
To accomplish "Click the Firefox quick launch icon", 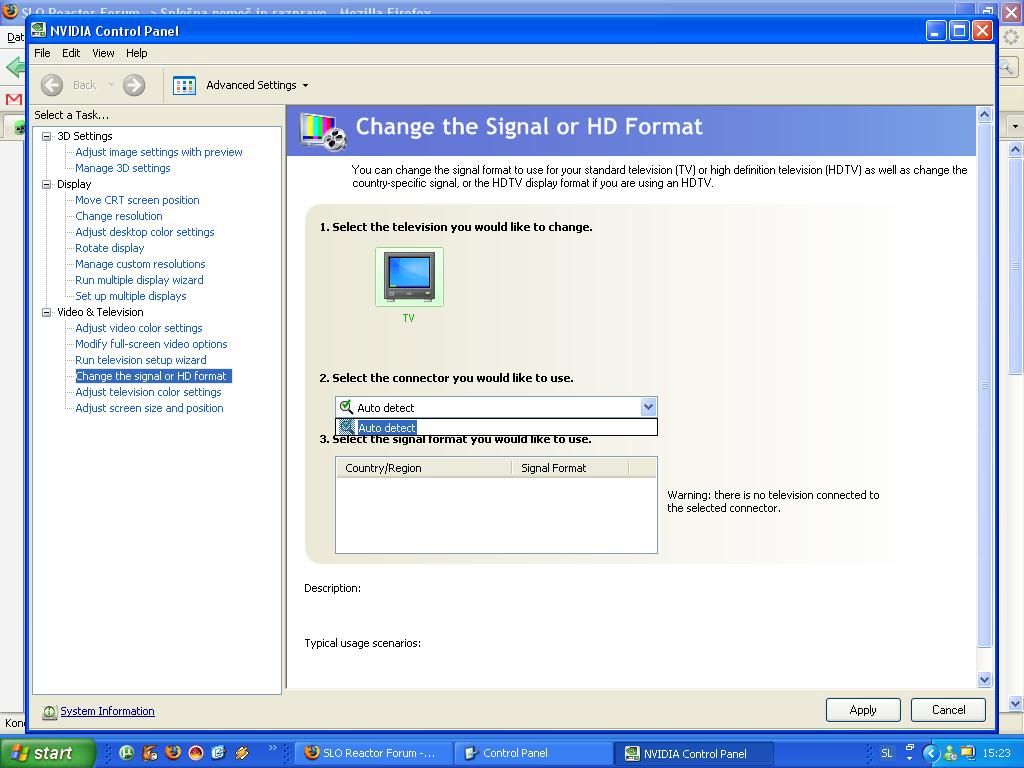I will tap(173, 753).
